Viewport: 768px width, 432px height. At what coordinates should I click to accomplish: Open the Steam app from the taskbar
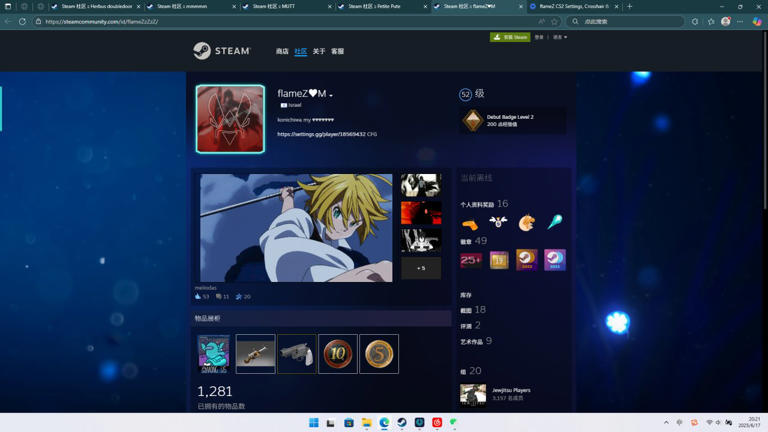[402, 422]
